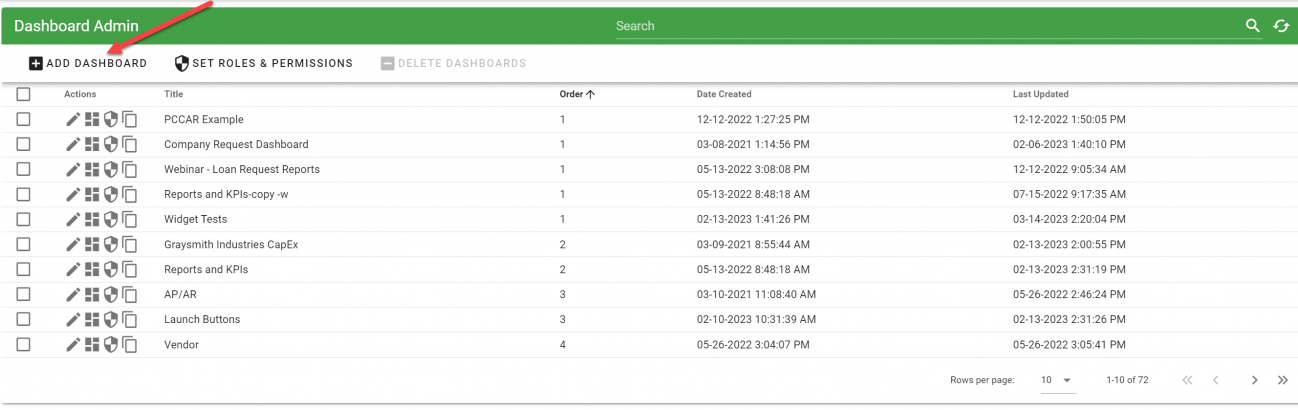
Task: Open permissions shield for Graysmith Industries CapEx
Action: tap(111, 244)
